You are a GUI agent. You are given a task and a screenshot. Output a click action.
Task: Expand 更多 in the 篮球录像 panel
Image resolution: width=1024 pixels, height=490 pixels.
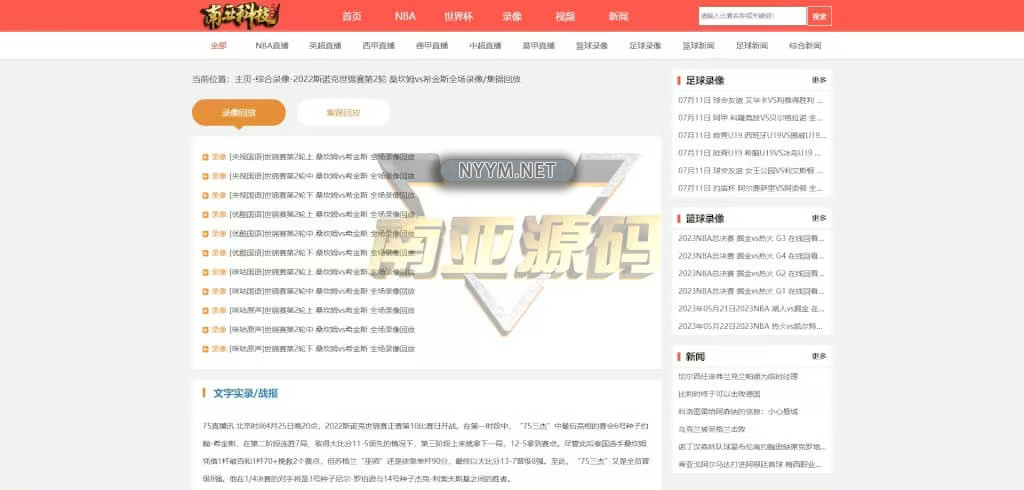pyautogui.click(x=819, y=218)
